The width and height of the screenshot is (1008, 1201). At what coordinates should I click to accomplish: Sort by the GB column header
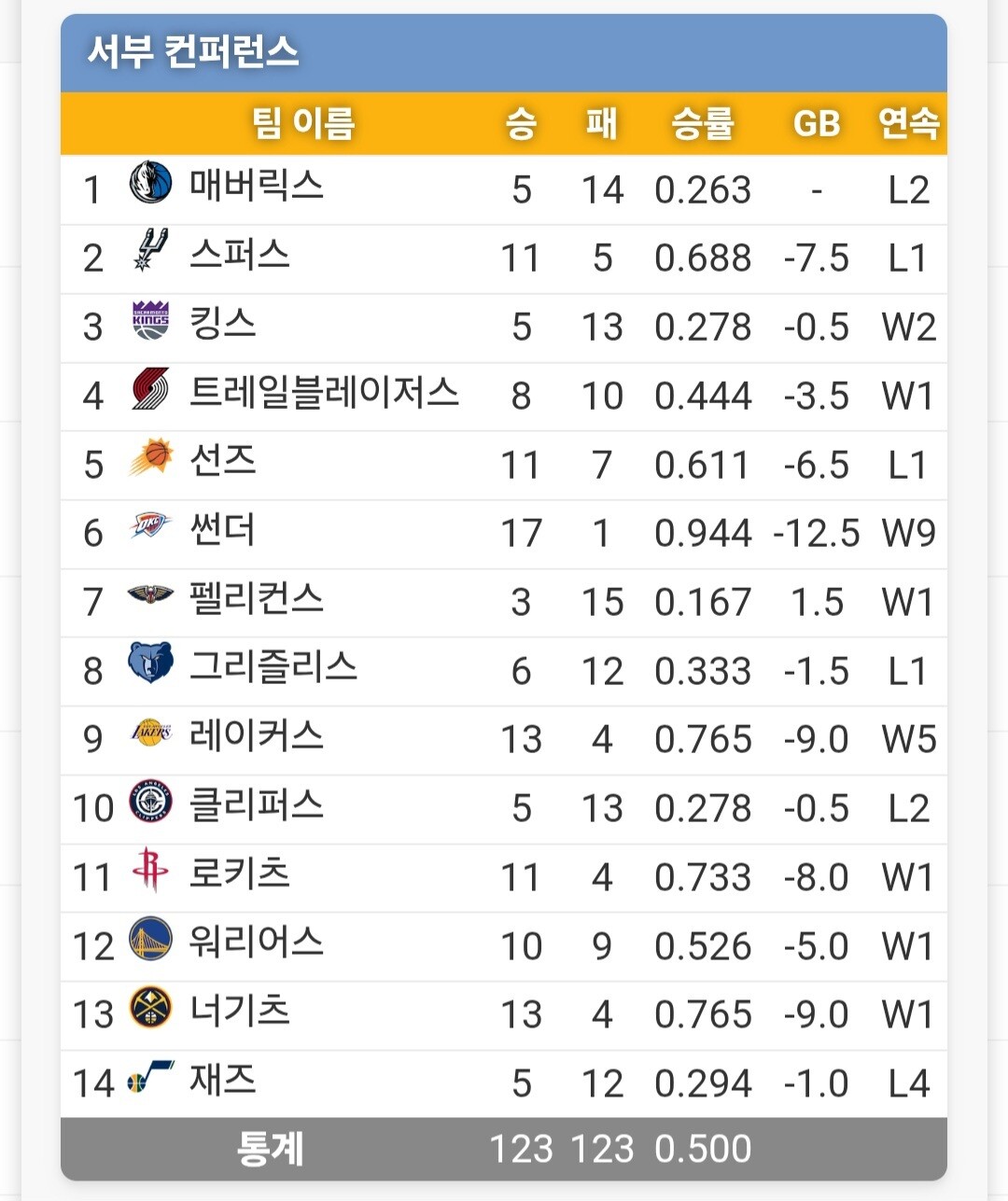817,123
